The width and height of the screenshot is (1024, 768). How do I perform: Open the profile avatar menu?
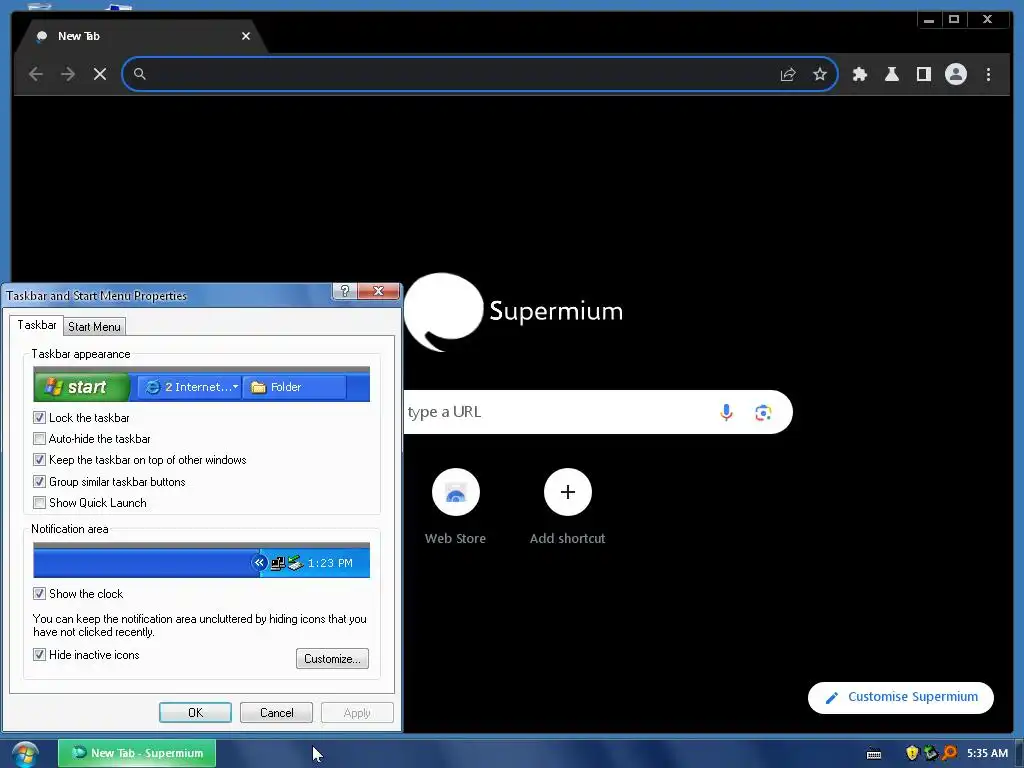click(955, 74)
